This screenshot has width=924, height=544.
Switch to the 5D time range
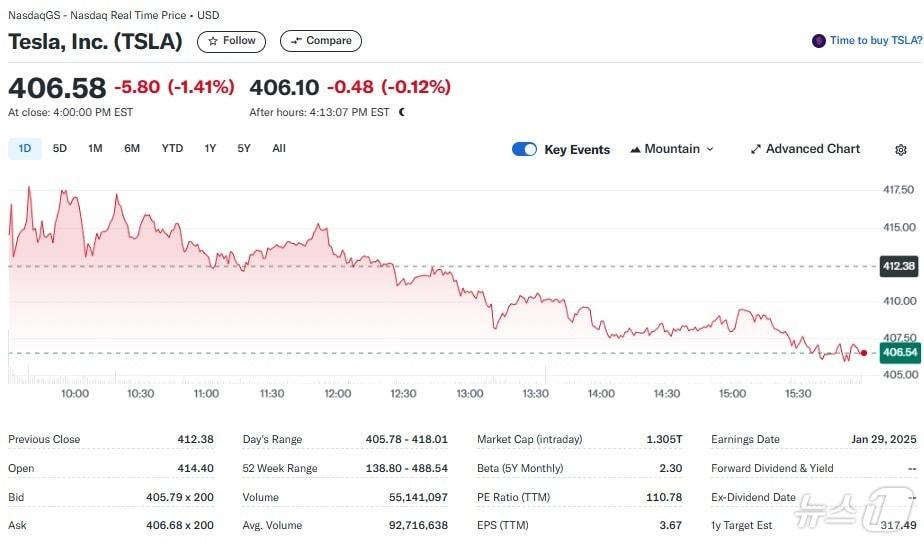pyautogui.click(x=60, y=149)
